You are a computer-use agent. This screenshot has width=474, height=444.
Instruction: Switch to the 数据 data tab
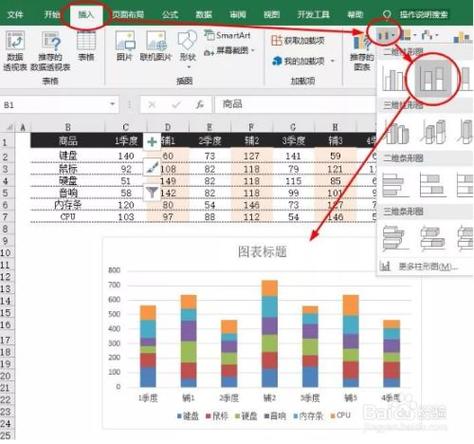[x=204, y=14]
